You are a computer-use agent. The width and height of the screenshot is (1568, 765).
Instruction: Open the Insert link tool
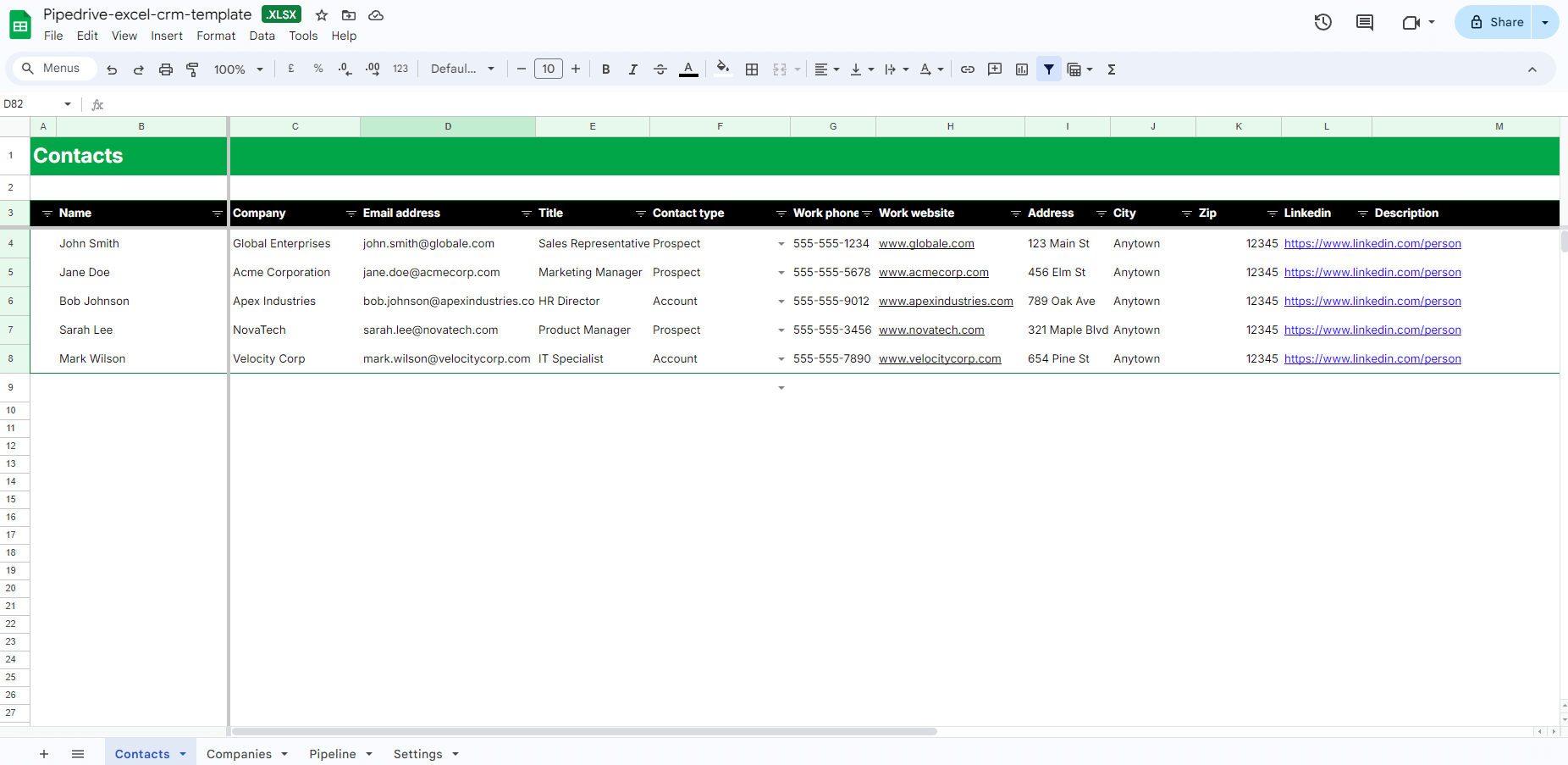pyautogui.click(x=968, y=69)
